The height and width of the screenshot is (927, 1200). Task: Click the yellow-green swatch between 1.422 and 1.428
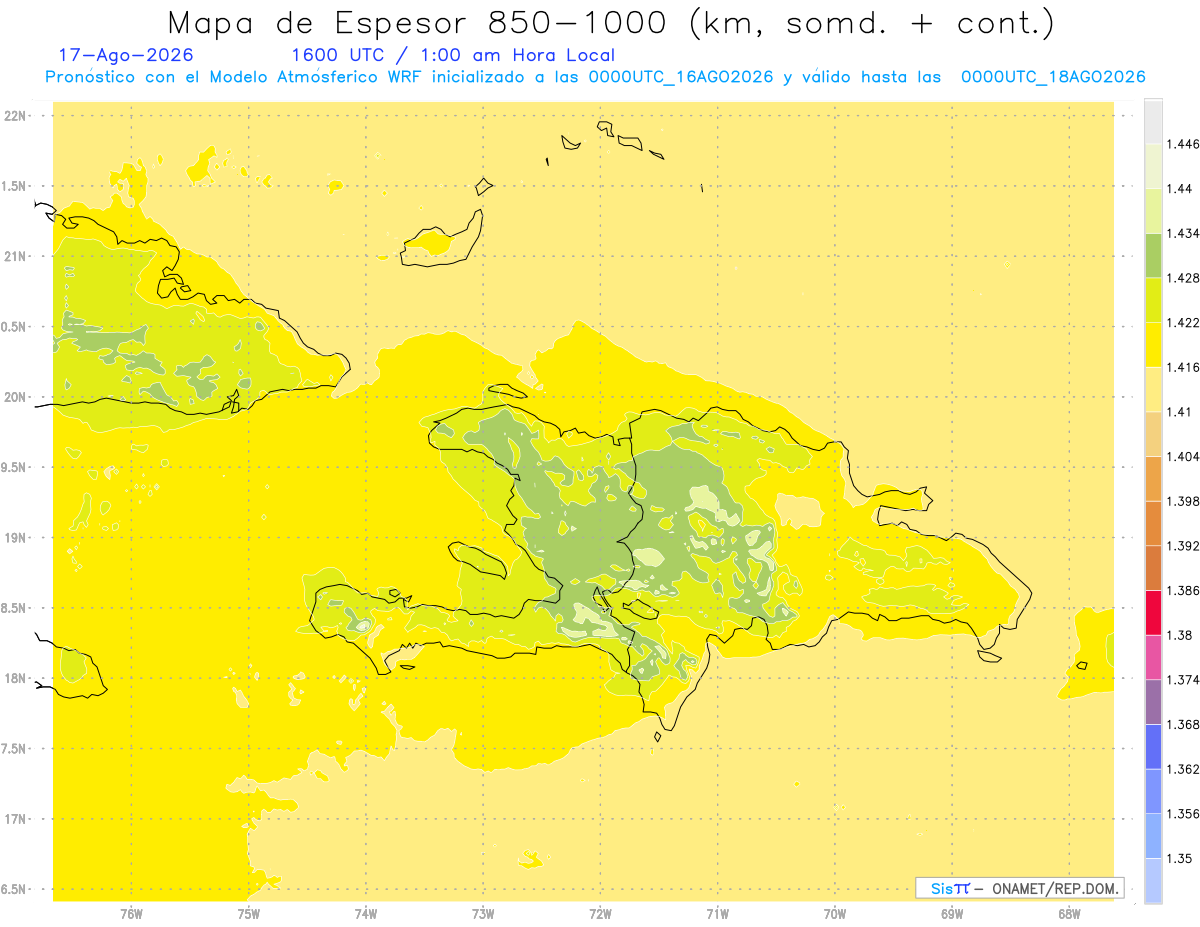(1153, 300)
